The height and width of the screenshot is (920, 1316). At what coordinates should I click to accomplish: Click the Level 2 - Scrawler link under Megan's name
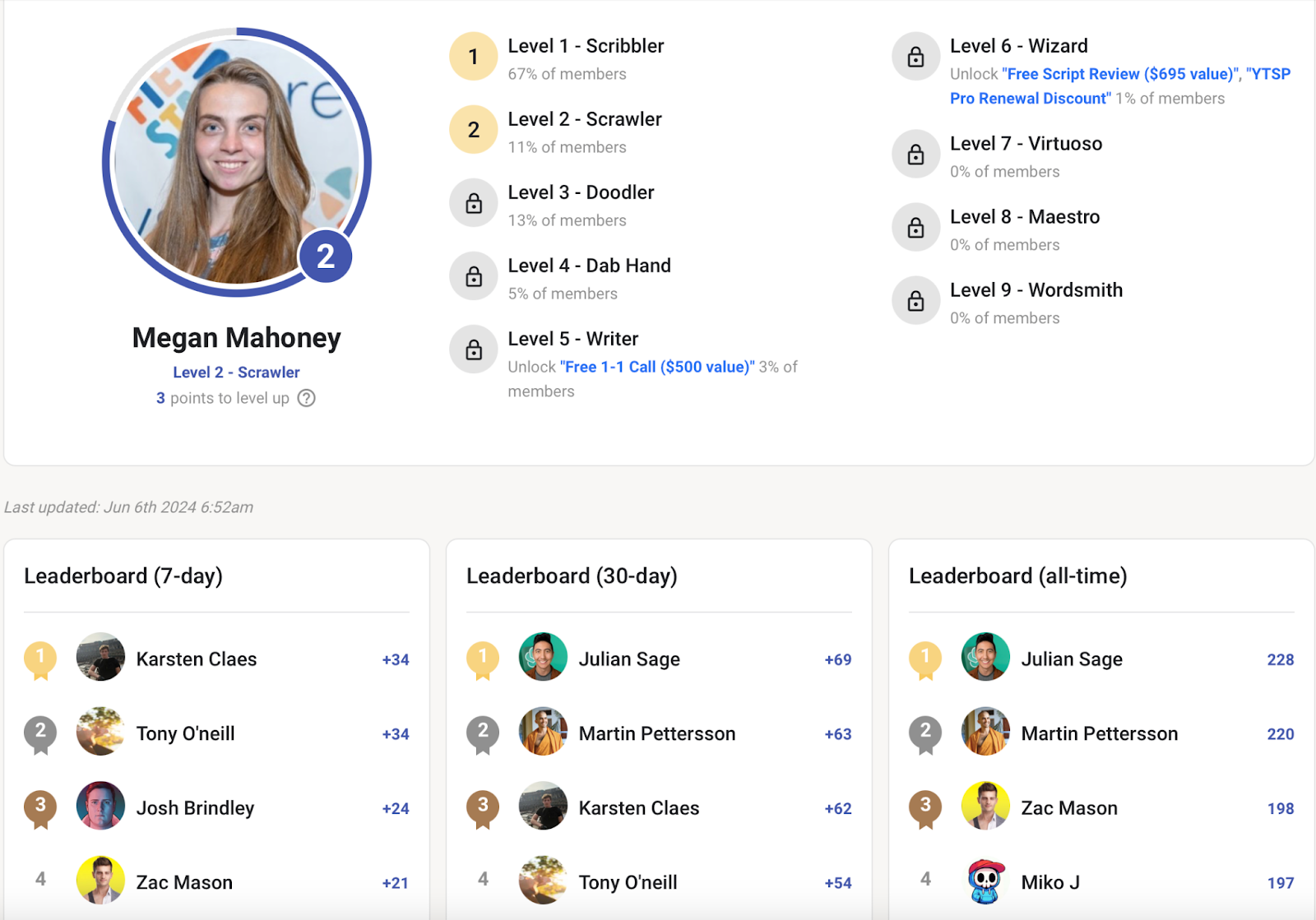coord(236,372)
